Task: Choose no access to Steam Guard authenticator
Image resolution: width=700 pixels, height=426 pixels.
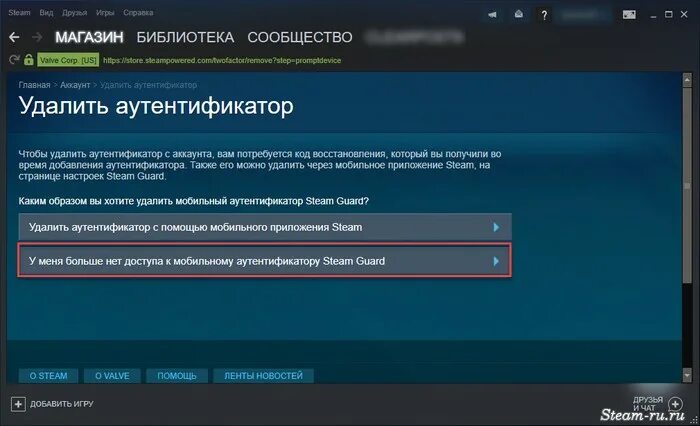Action: click(265, 261)
